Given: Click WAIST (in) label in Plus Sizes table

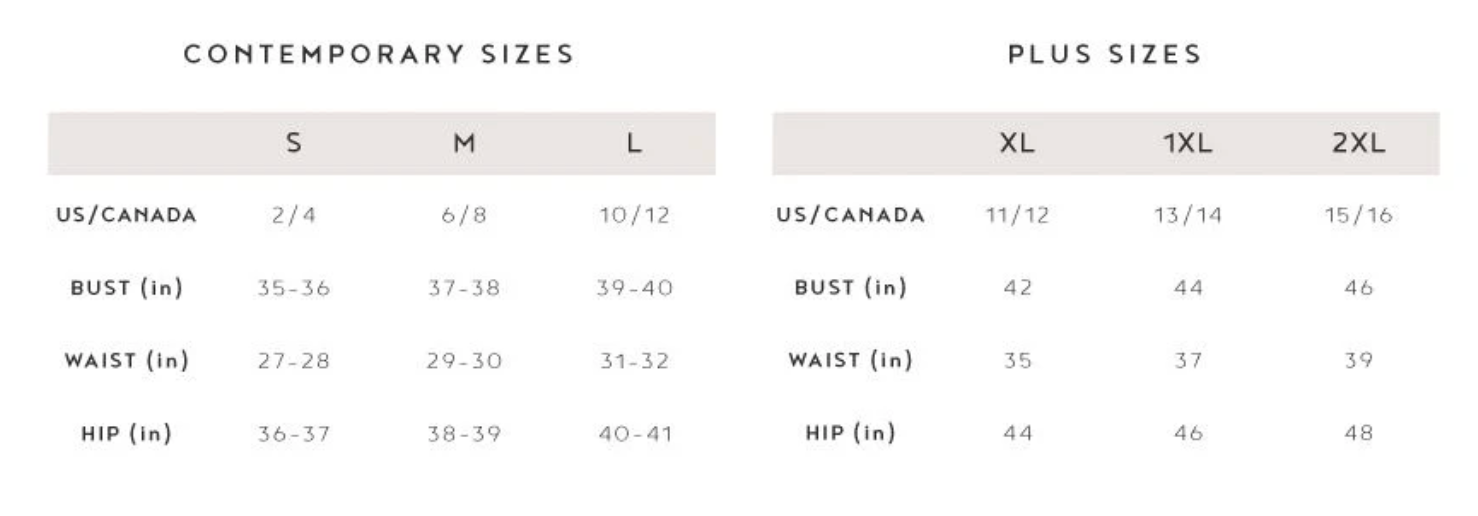Looking at the screenshot, I should point(851,360).
